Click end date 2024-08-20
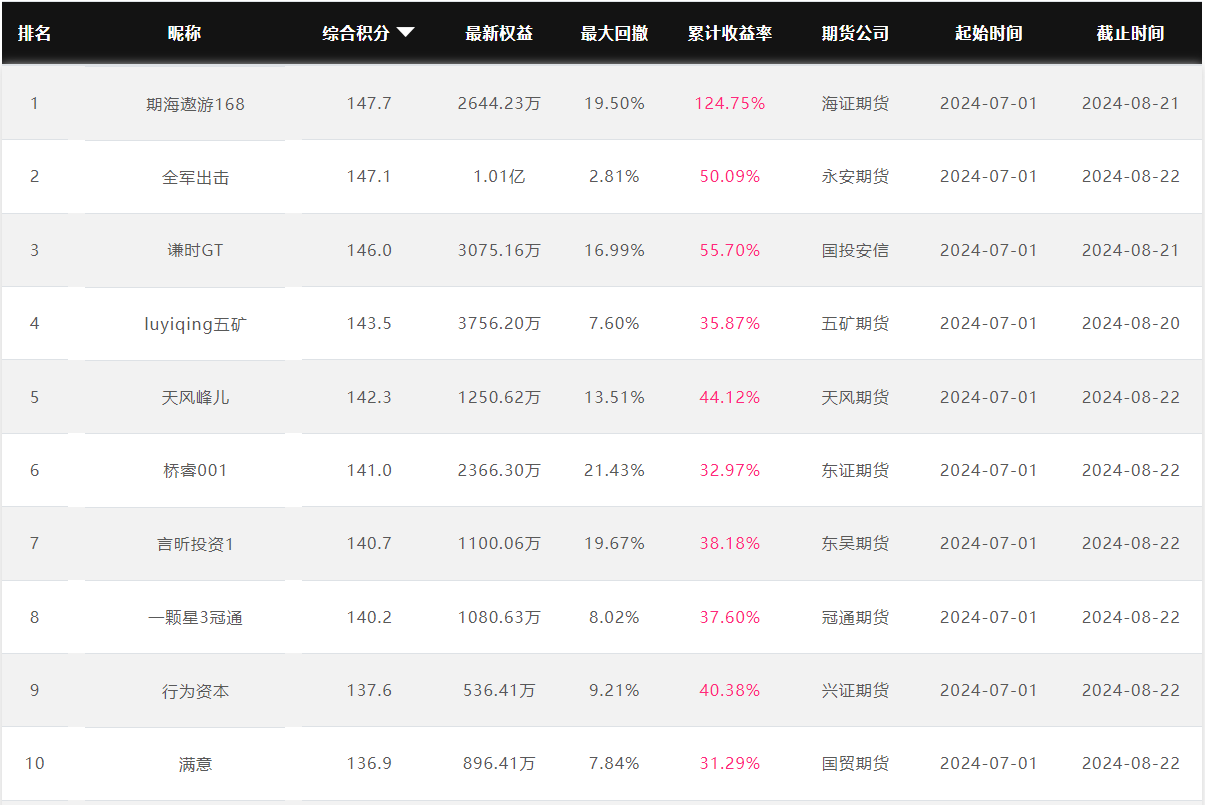1205x805 pixels. 1130,323
